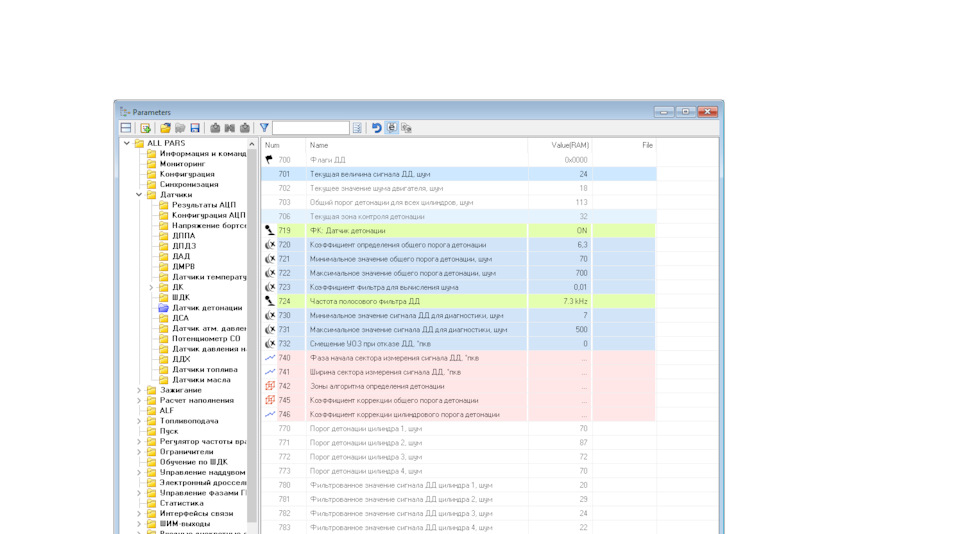Expand the Топливоподача tree node

pos(139,421)
